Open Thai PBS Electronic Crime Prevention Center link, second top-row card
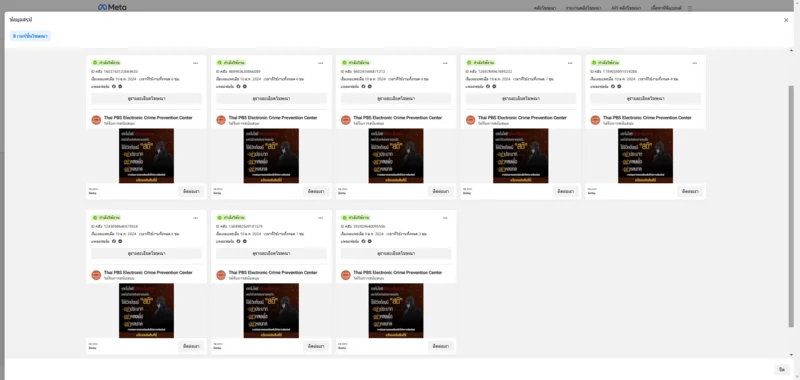Screen dimensions: 800x380 pos(273,118)
